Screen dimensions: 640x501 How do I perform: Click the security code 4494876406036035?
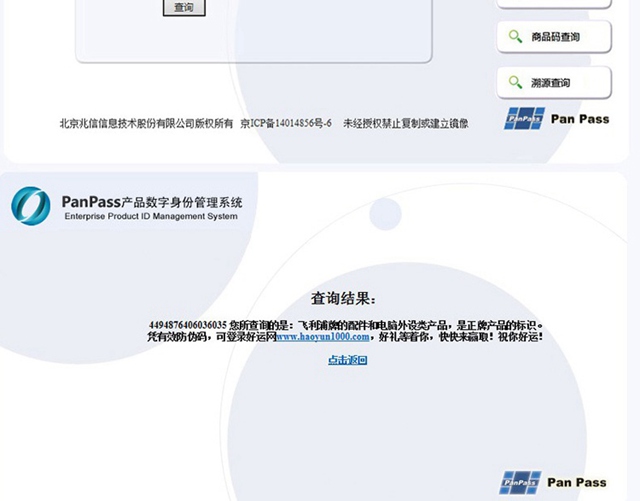coord(187,325)
